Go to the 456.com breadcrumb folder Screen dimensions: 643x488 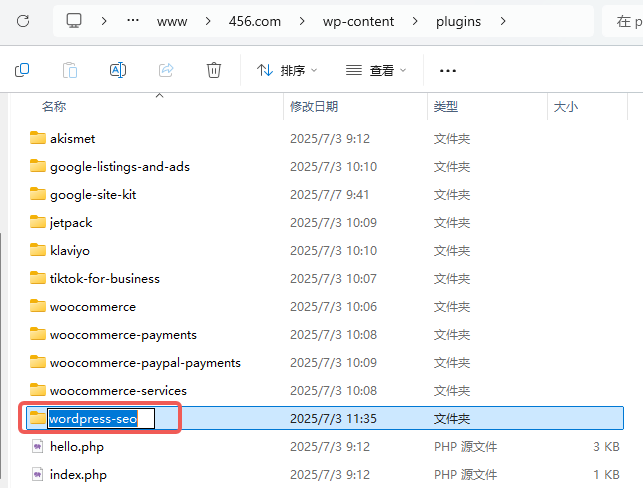[255, 21]
